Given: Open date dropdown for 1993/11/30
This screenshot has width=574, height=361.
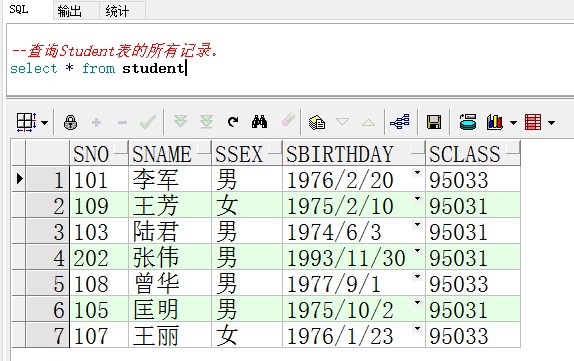Looking at the screenshot, I should (417, 251).
